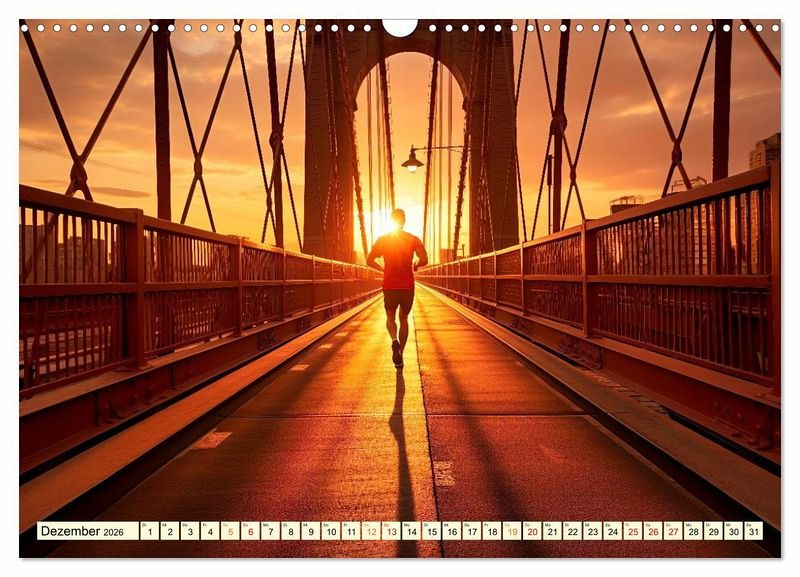800x577 pixels.
Task: Select Sunday day 6 in calendar strip
Action: (250, 531)
